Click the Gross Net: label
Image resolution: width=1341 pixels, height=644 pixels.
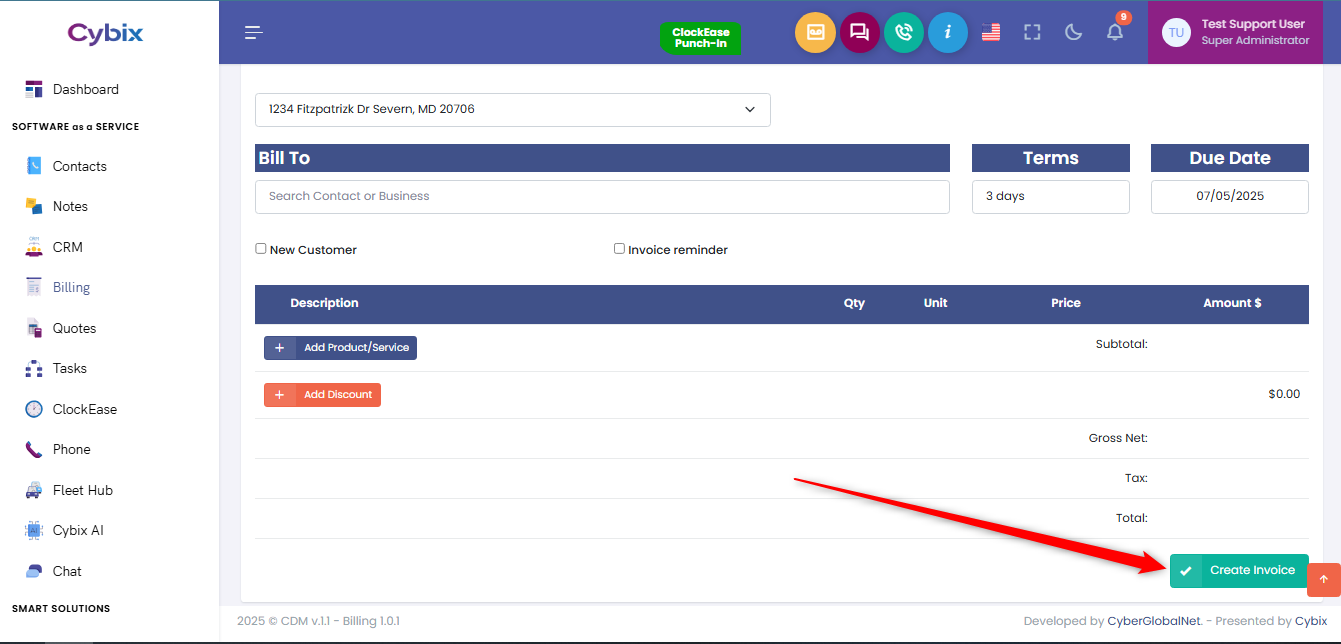click(1118, 438)
